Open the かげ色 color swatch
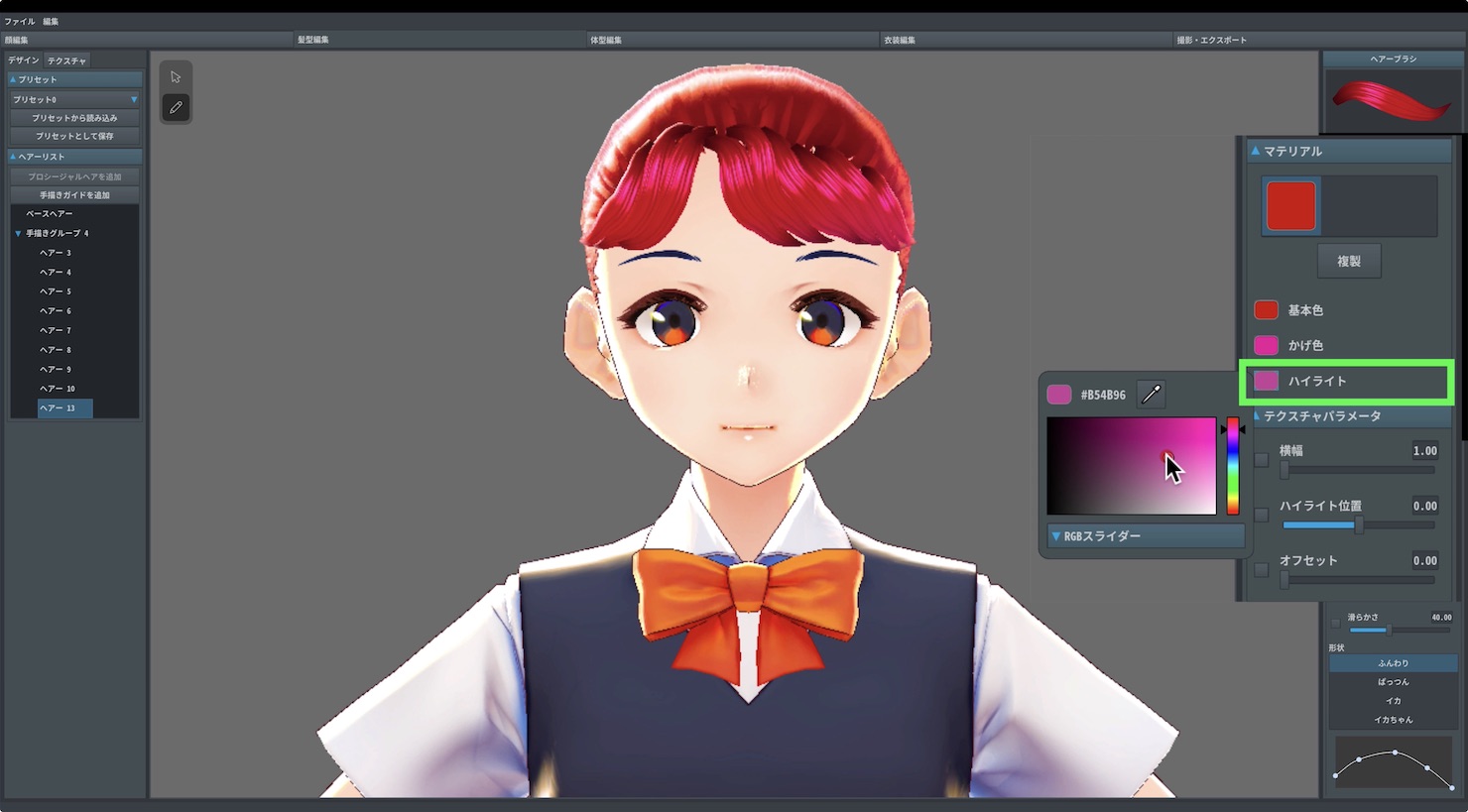 (x=1266, y=345)
